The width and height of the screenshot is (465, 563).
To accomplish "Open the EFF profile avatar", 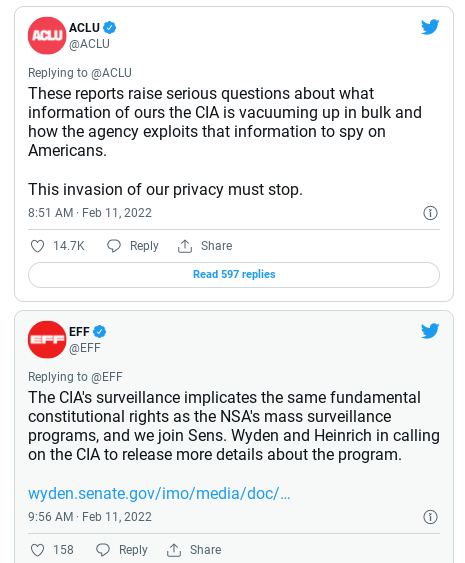I will coord(47,340).
